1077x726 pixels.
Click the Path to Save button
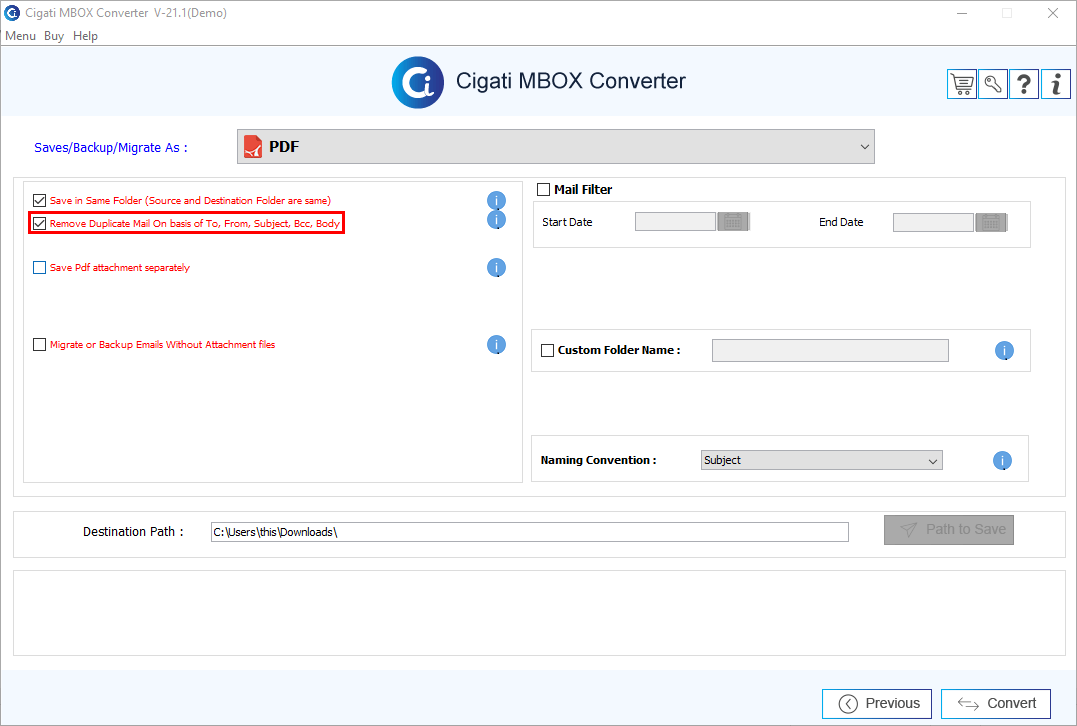point(949,530)
